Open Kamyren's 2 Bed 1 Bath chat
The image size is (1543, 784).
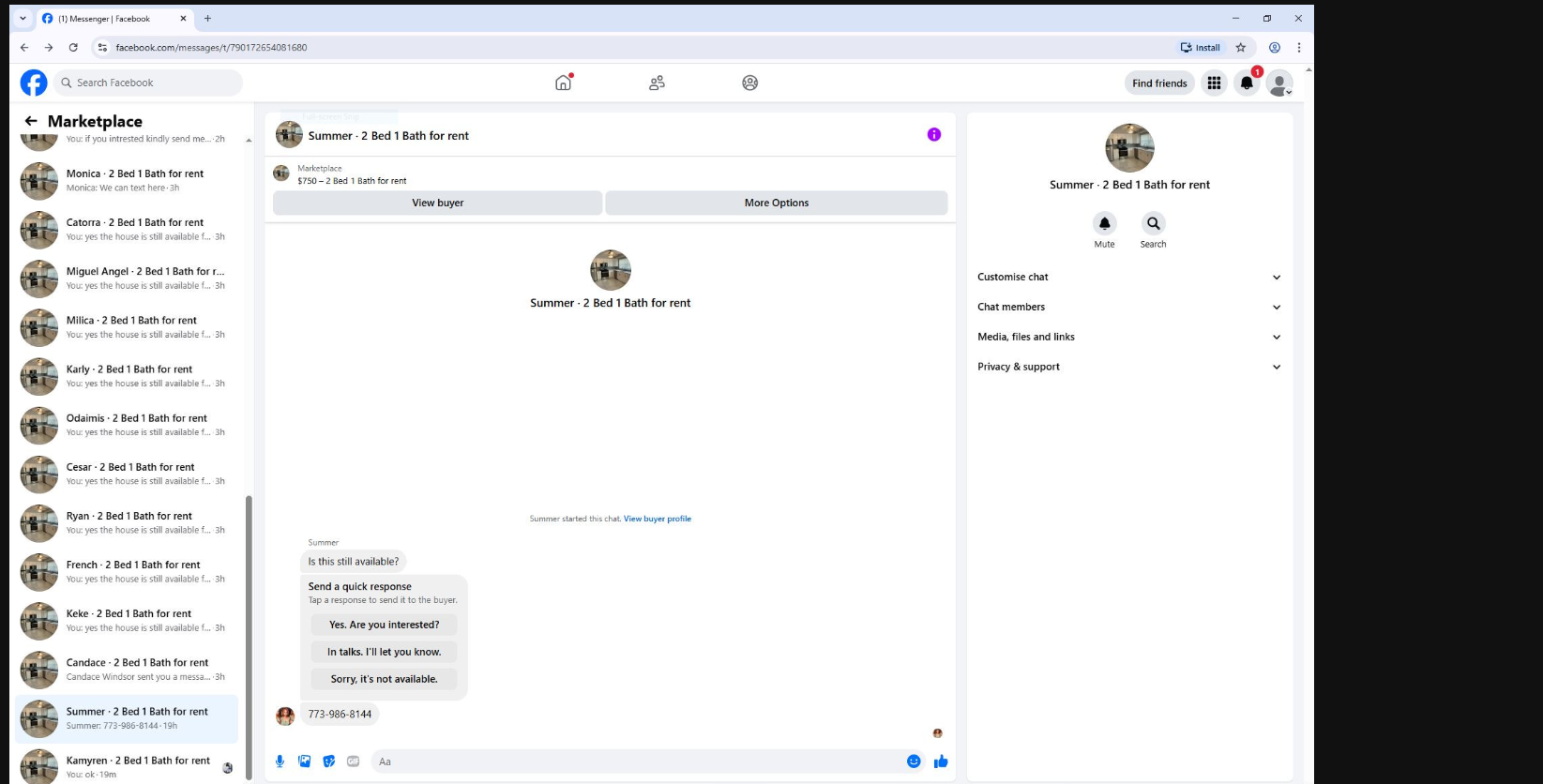[x=127, y=766]
